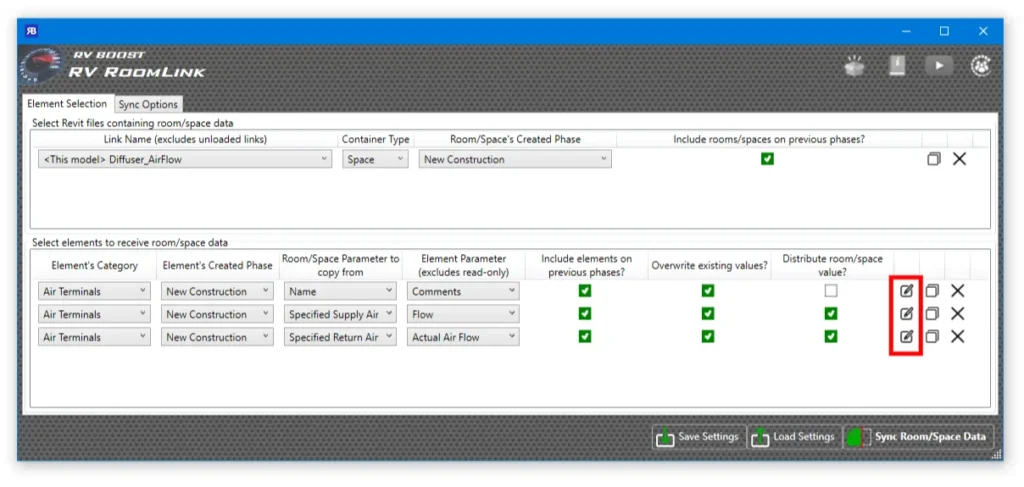Click the Container Type column header

(x=376, y=139)
